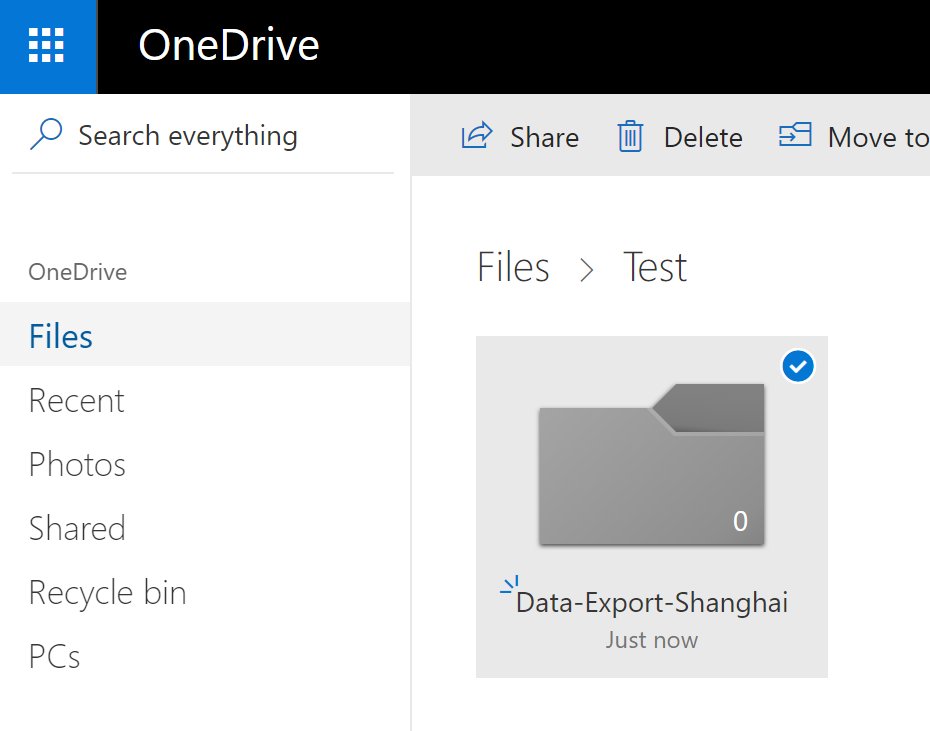Open the app launcher waffle icon

[x=47, y=46]
